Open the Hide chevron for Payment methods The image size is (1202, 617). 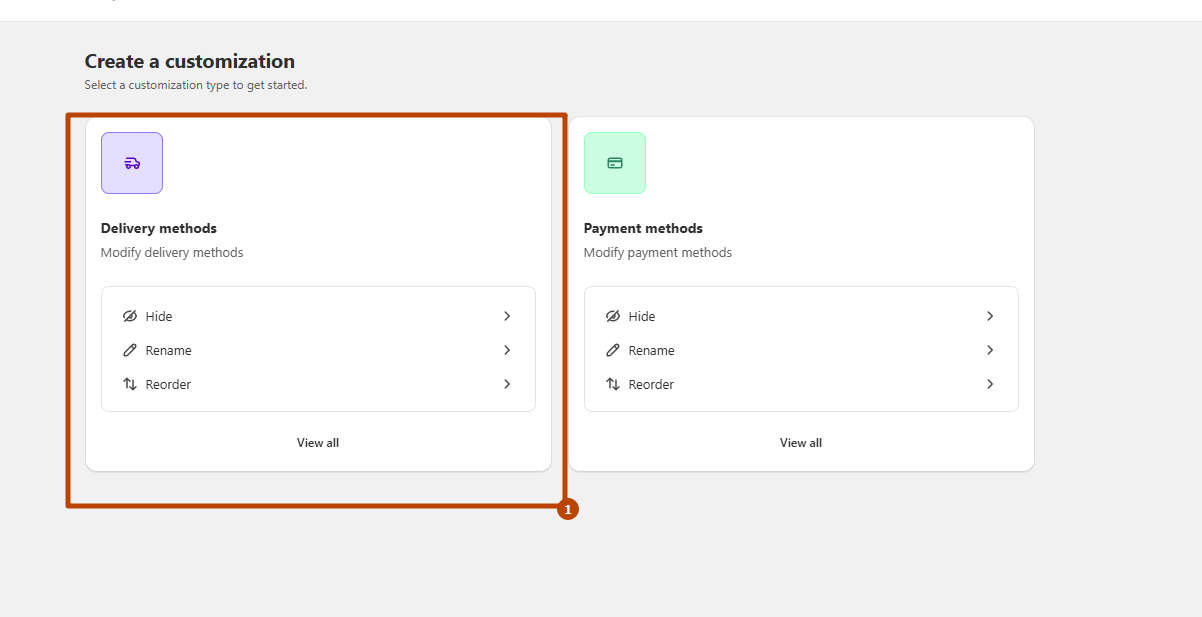pos(990,316)
